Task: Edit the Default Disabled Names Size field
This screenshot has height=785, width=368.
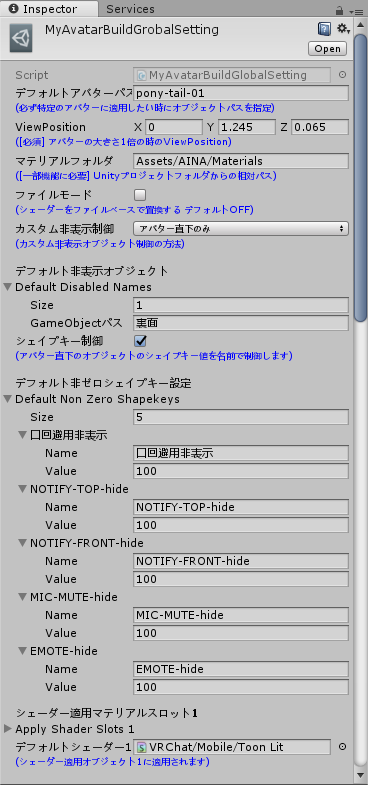Action: 241,305
